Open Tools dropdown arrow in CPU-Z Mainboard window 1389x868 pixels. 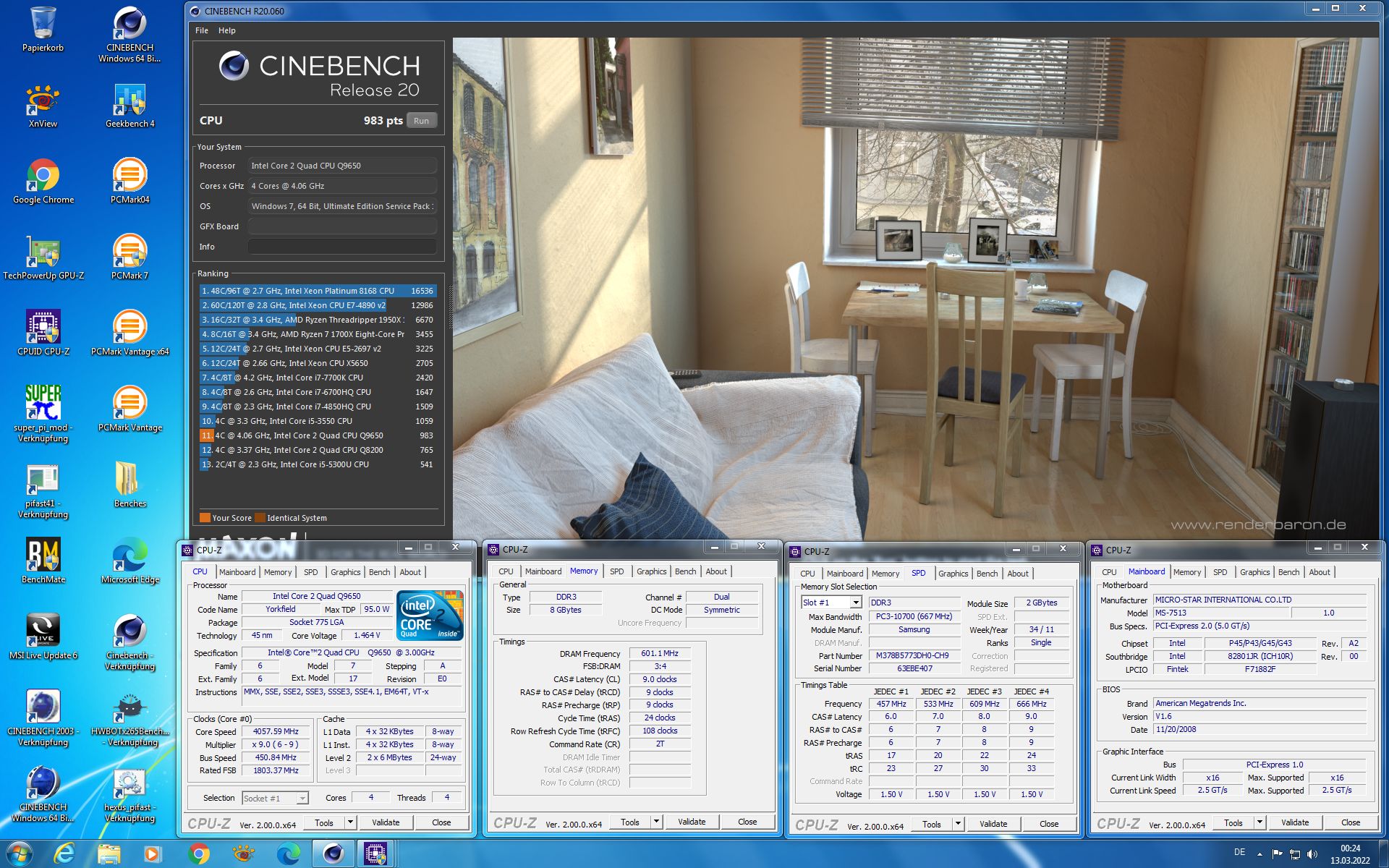coord(1260,822)
